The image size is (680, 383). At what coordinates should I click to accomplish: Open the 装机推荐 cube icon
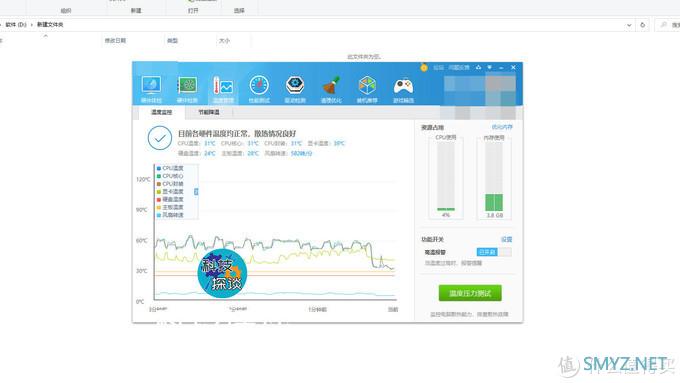(367, 89)
